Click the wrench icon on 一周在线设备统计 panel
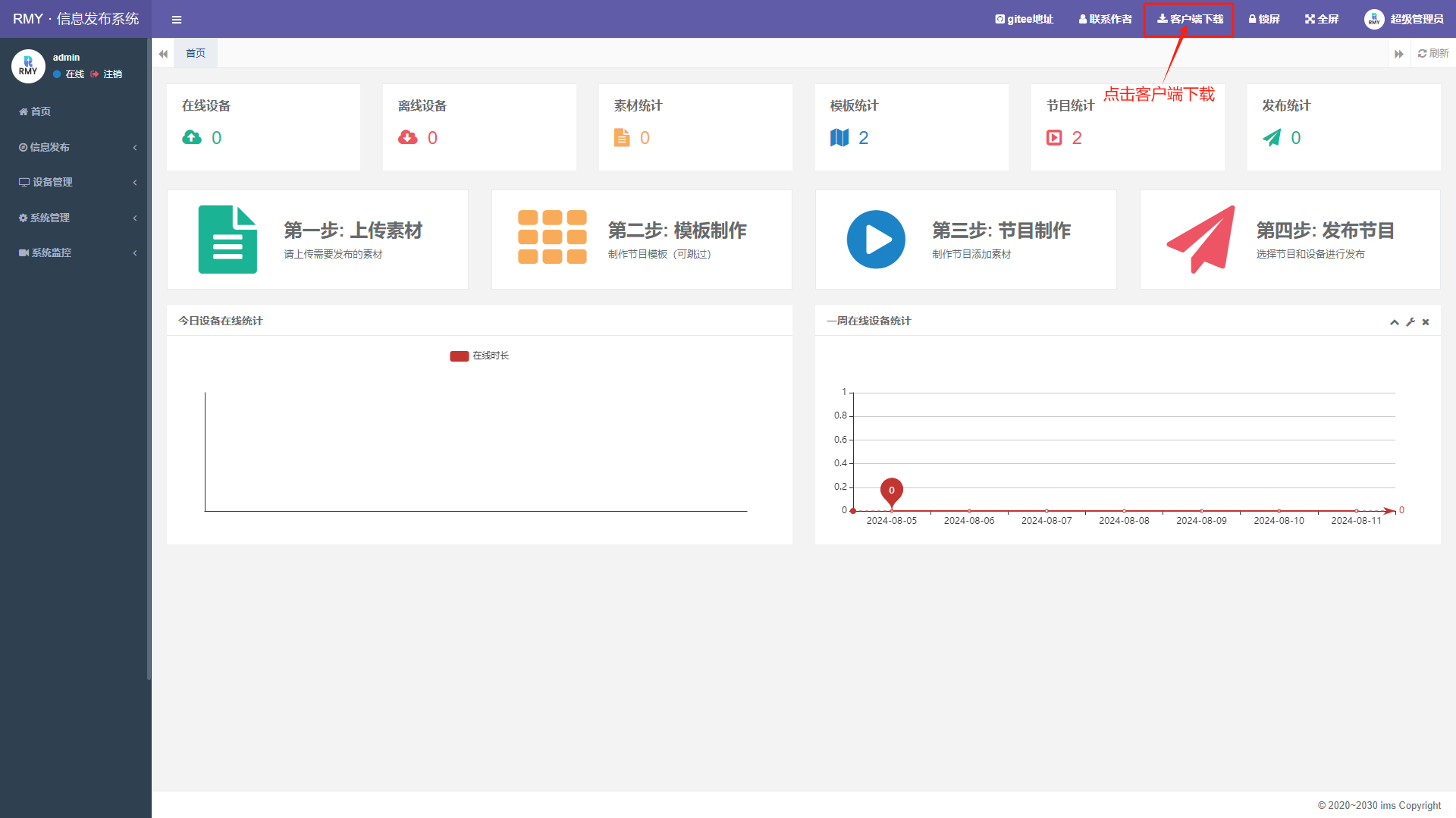This screenshot has height=818, width=1456. tap(1410, 321)
